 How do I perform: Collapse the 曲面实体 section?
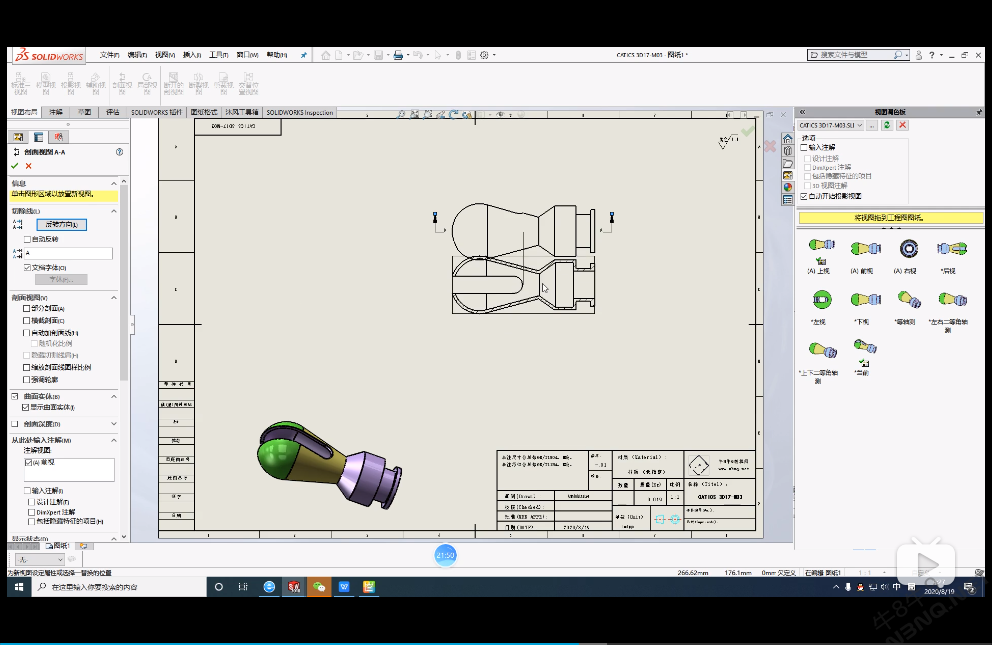click(114, 396)
